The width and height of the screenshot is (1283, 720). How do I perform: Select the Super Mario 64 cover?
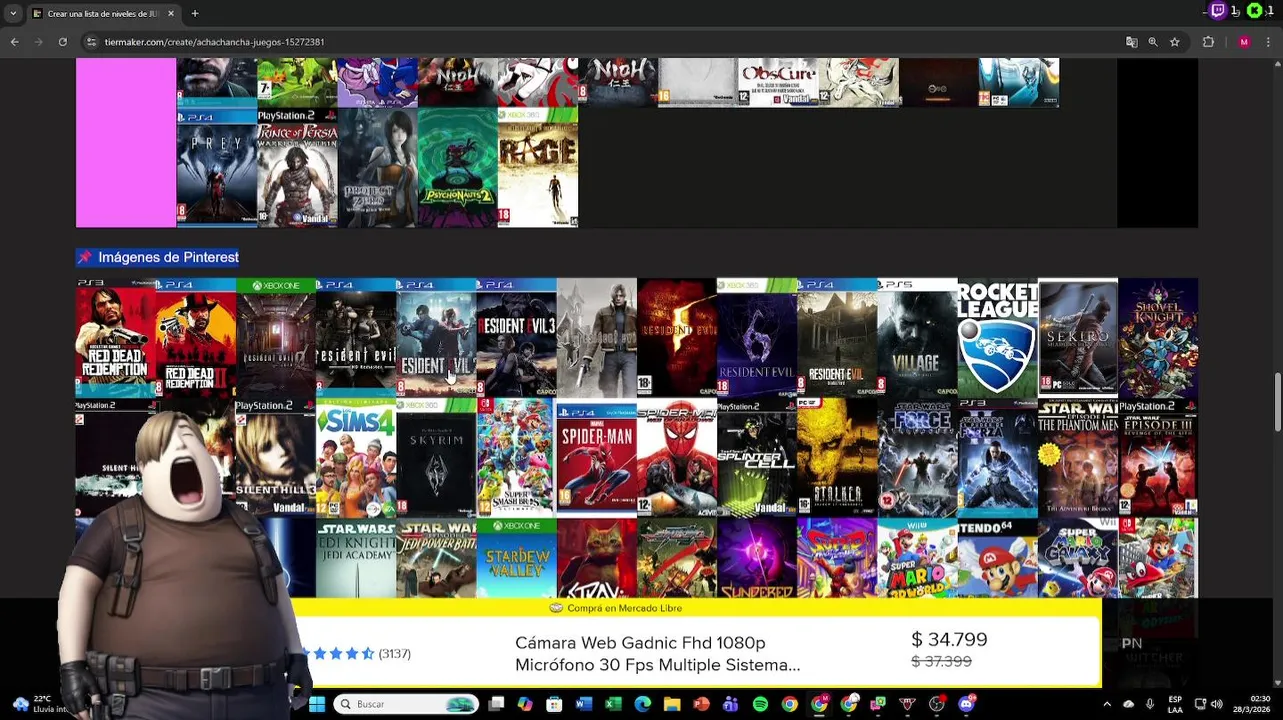(x=998, y=558)
